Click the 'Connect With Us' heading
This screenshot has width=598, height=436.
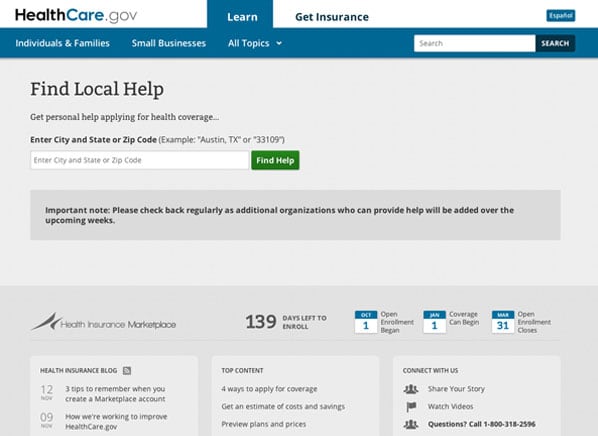point(430,370)
